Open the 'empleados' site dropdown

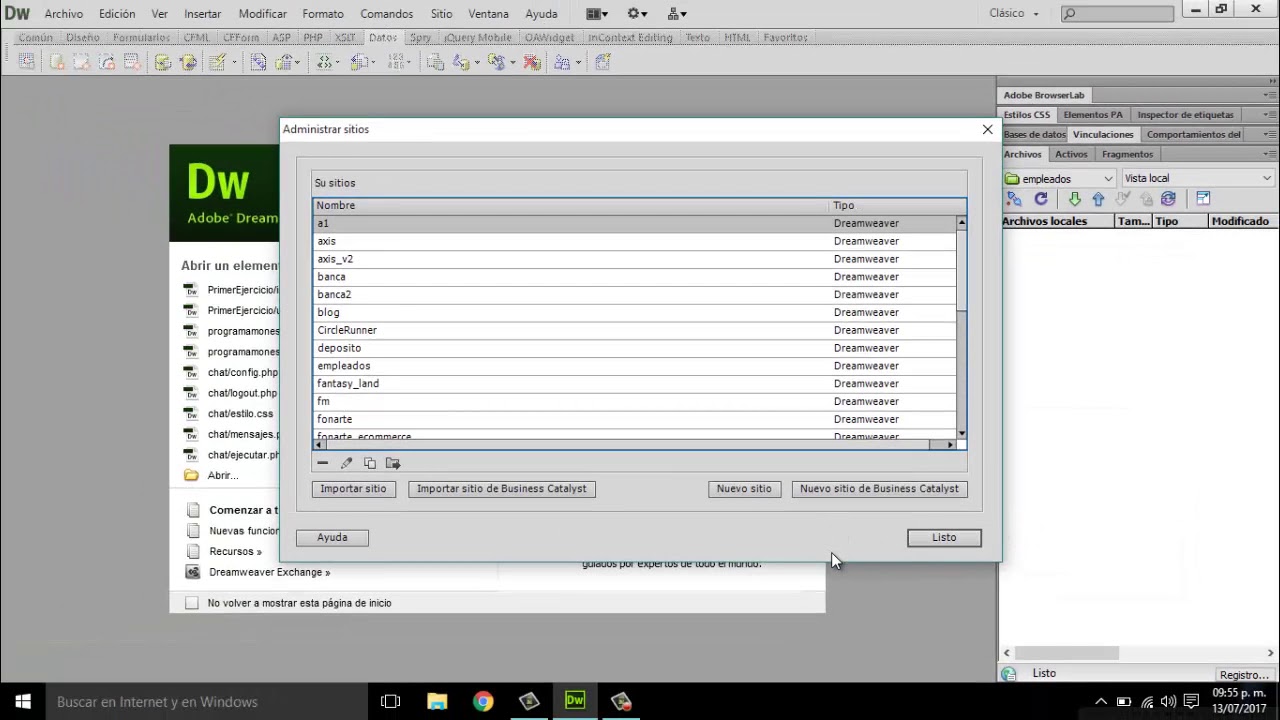[x=1060, y=178]
